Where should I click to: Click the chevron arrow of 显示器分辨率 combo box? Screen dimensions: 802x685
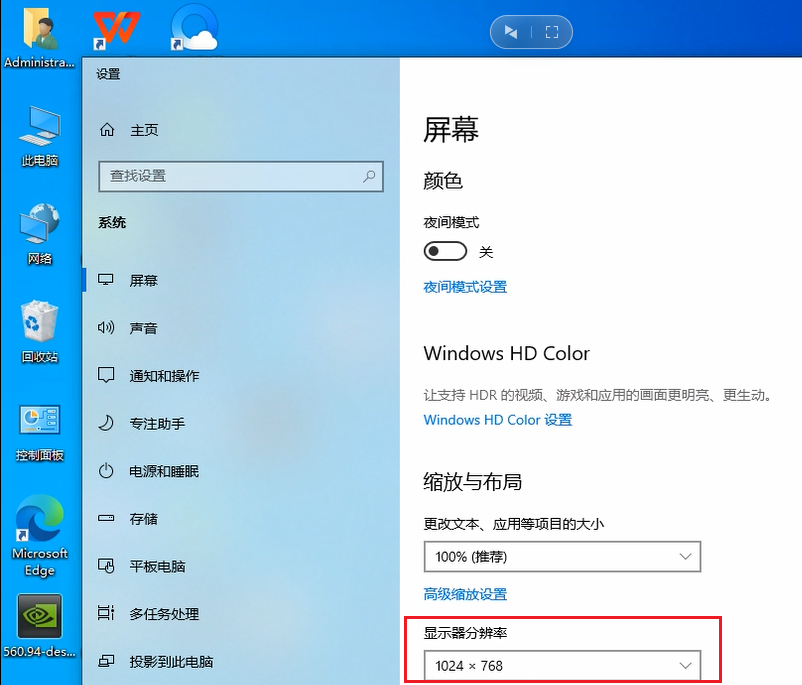(x=685, y=666)
